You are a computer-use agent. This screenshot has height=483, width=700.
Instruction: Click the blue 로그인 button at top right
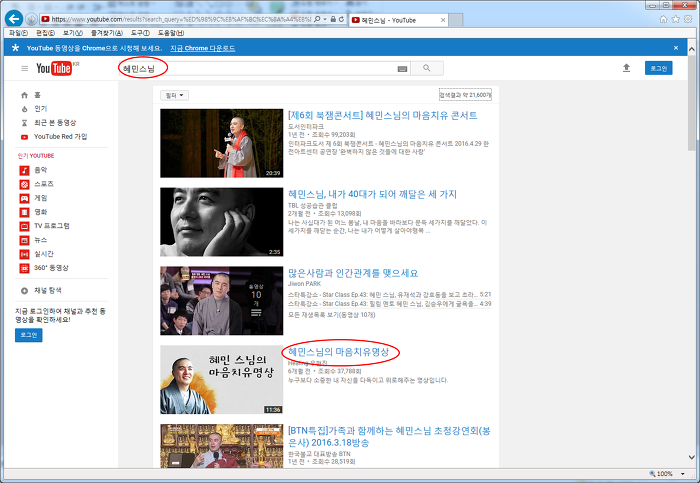click(x=657, y=68)
